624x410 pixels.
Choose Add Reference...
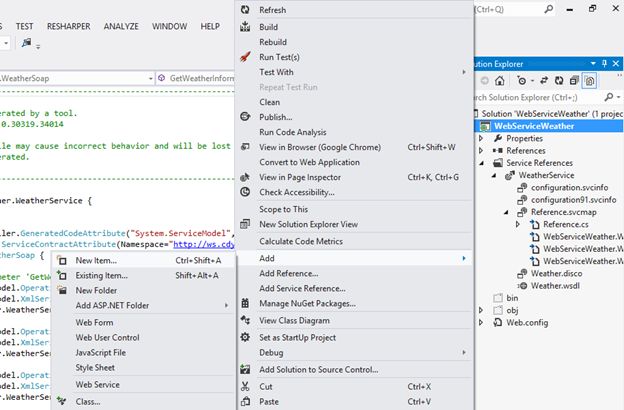tap(355, 273)
